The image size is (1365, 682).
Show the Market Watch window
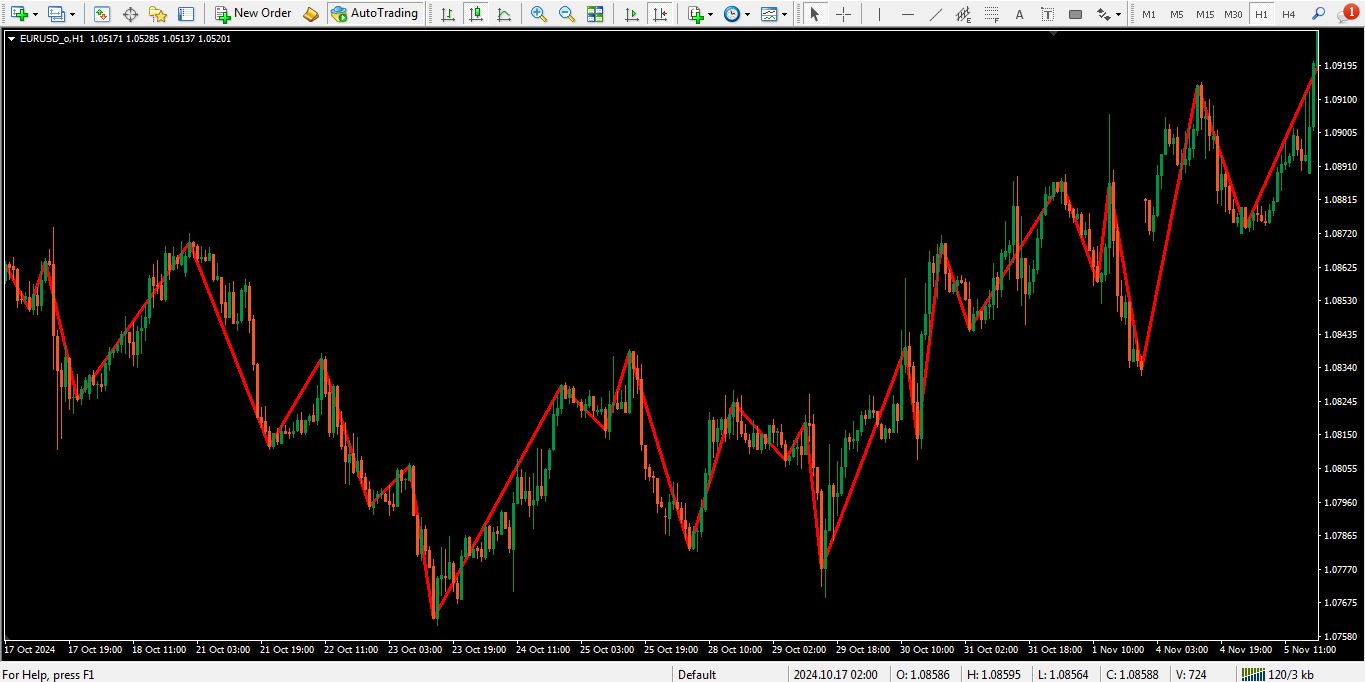click(x=101, y=14)
